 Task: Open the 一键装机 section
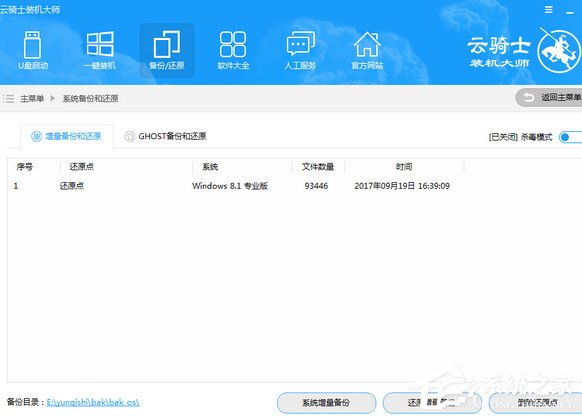[99, 50]
